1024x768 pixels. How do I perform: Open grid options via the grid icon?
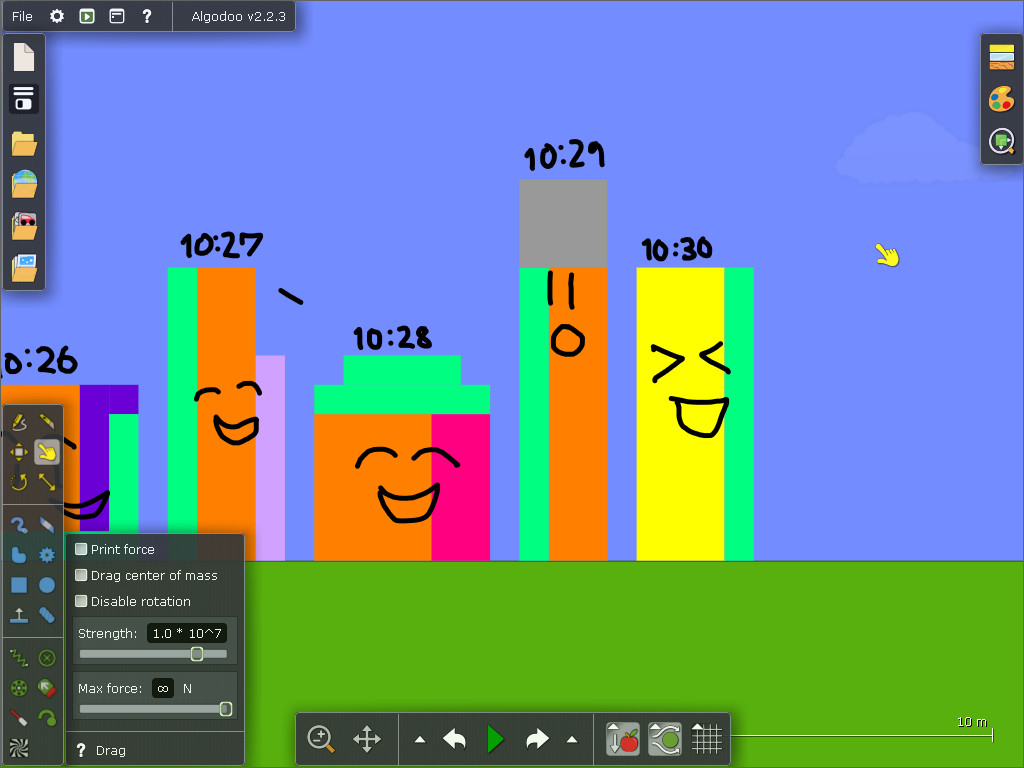click(x=707, y=740)
